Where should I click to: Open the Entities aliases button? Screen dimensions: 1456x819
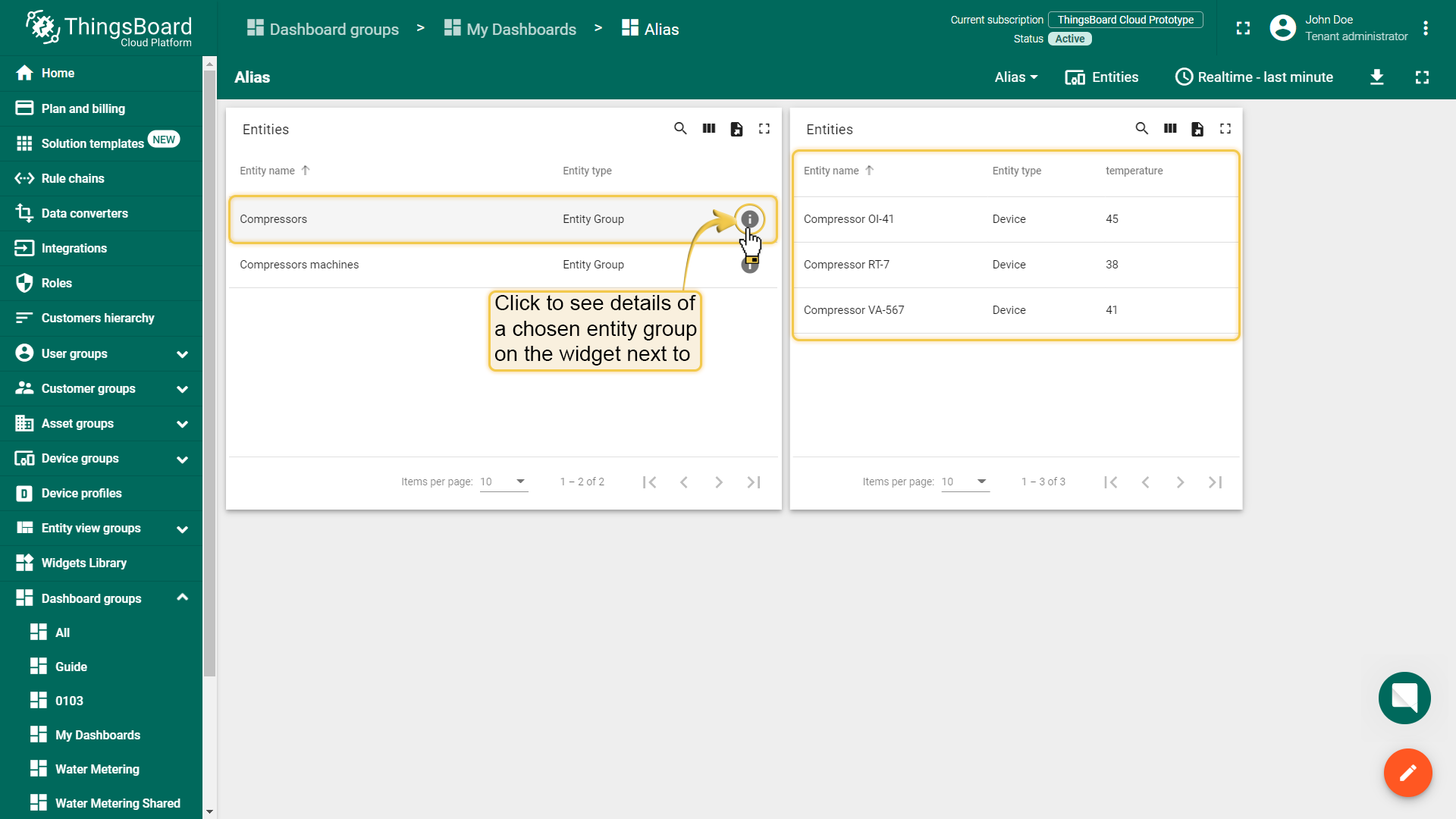coord(1102,77)
